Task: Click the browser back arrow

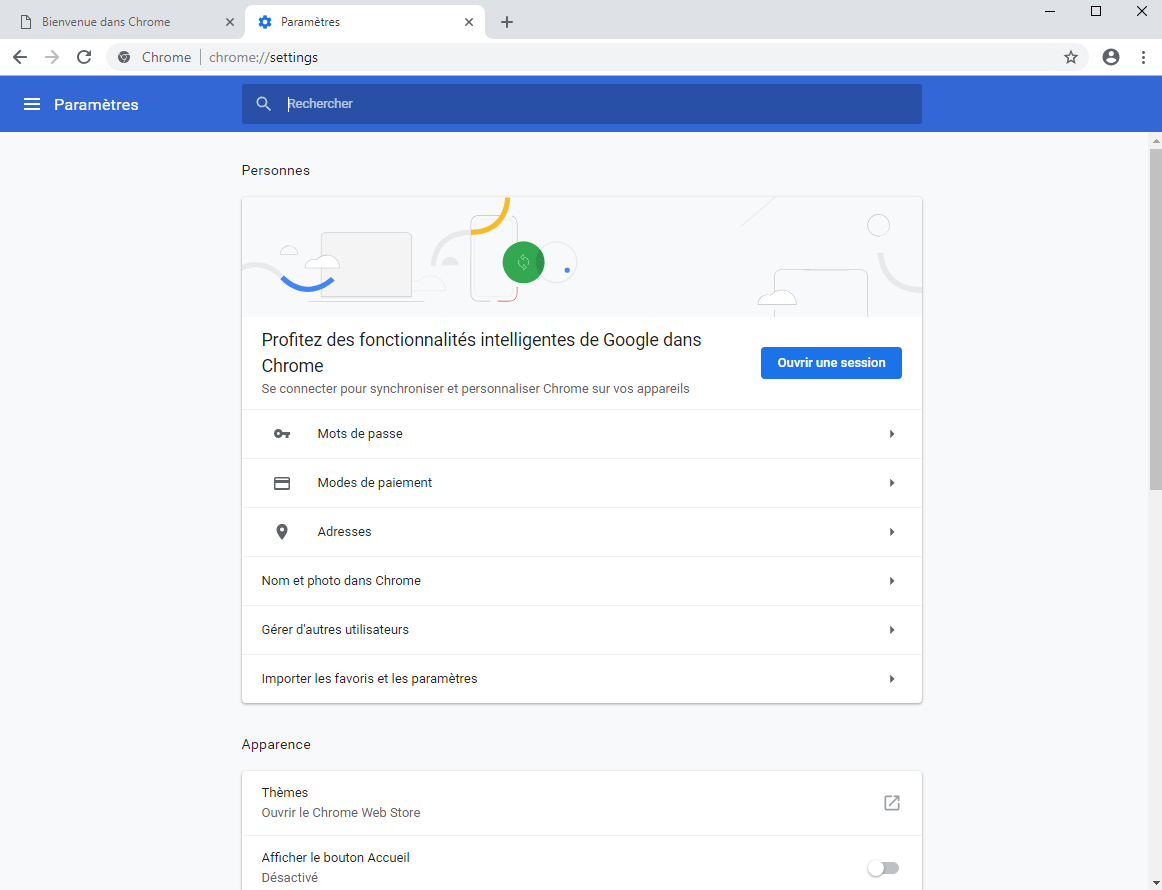Action: [x=20, y=57]
